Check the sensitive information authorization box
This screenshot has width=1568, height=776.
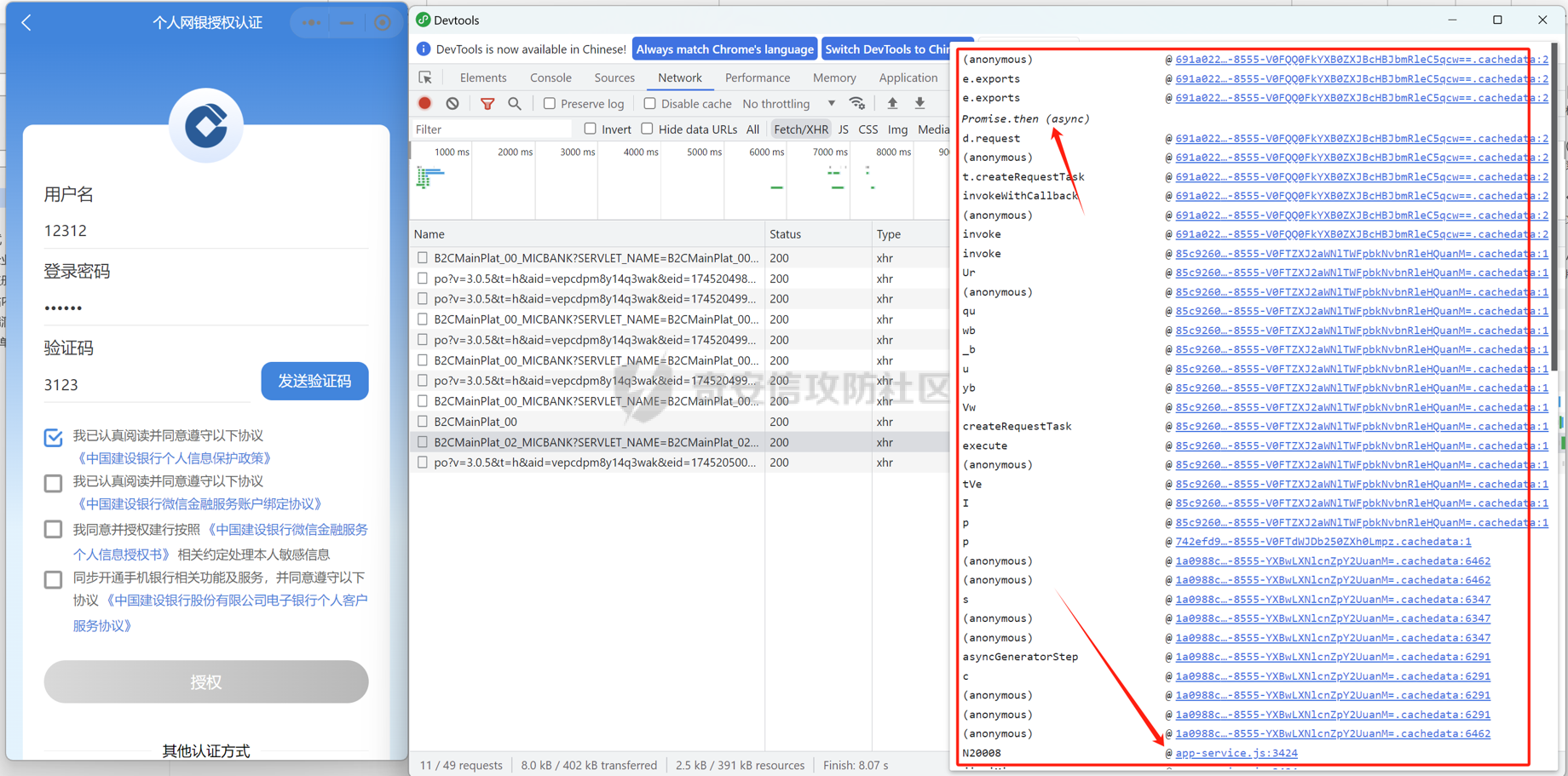[x=53, y=529]
